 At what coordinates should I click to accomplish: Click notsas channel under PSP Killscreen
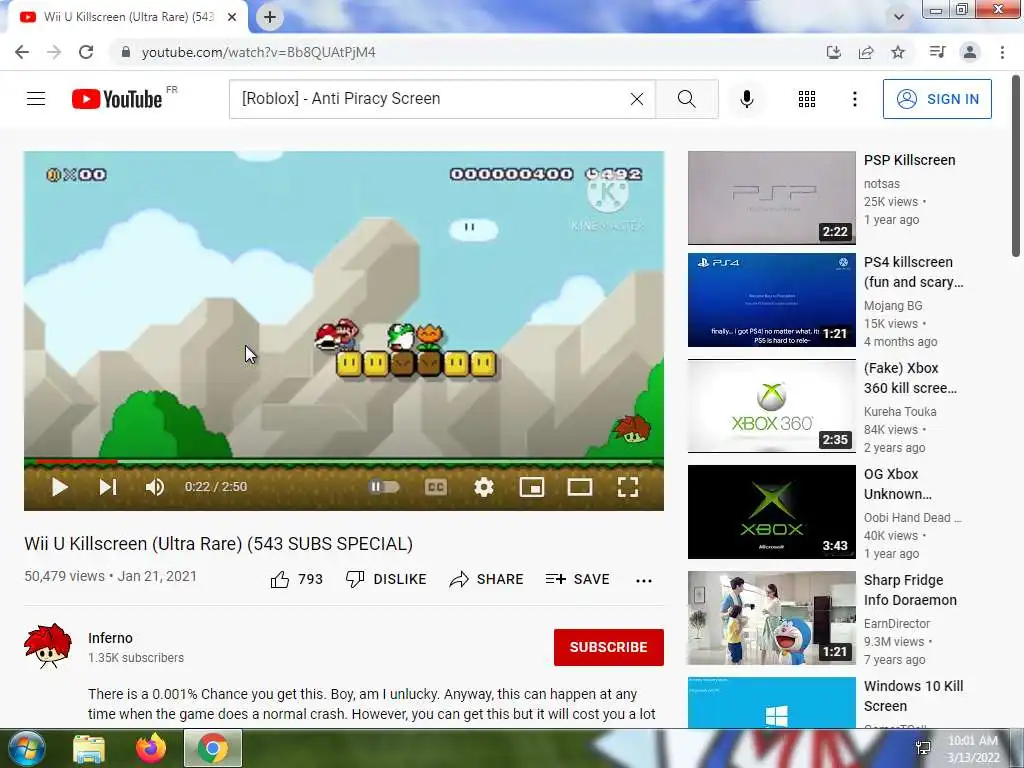coord(882,184)
